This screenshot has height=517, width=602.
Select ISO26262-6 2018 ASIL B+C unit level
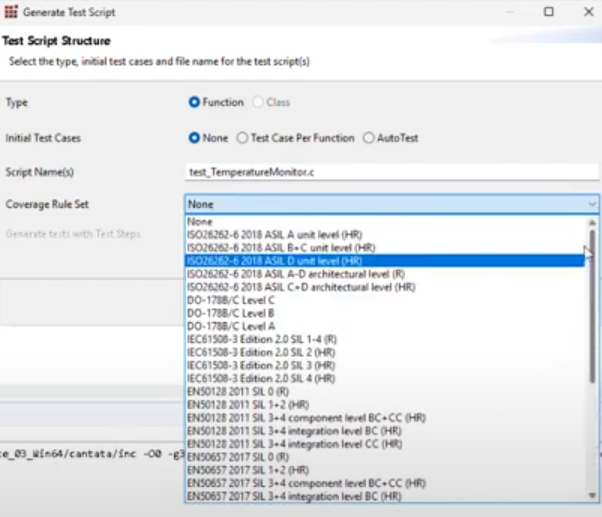pos(385,248)
